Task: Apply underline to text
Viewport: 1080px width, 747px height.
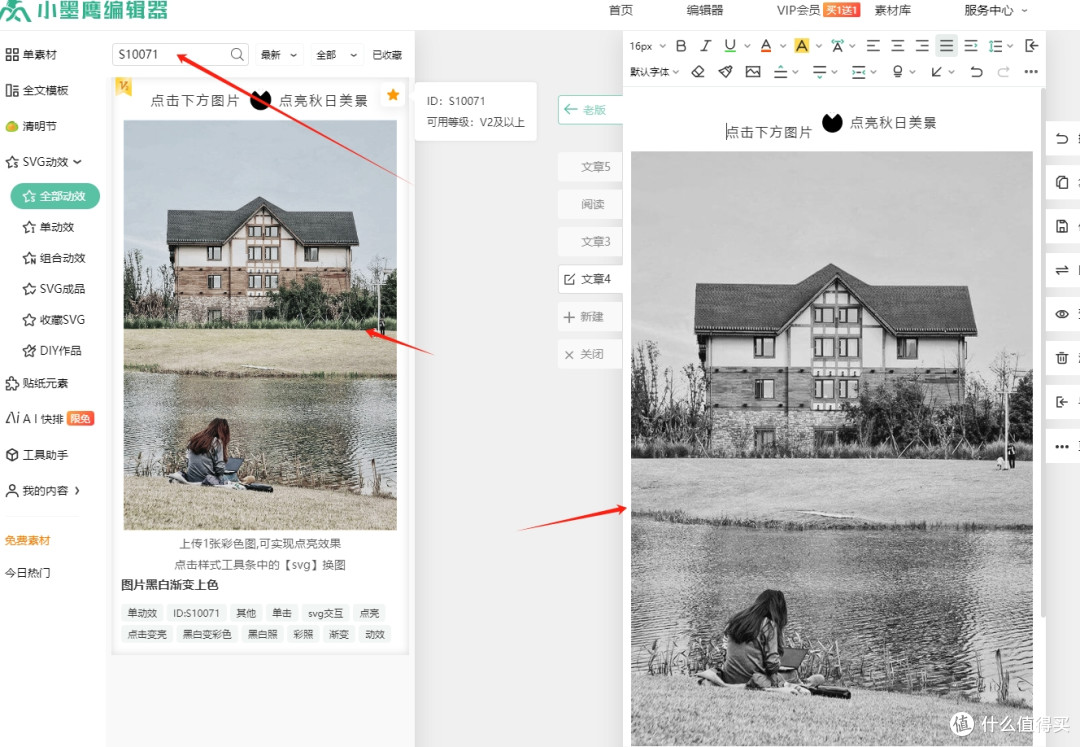Action: (x=730, y=46)
